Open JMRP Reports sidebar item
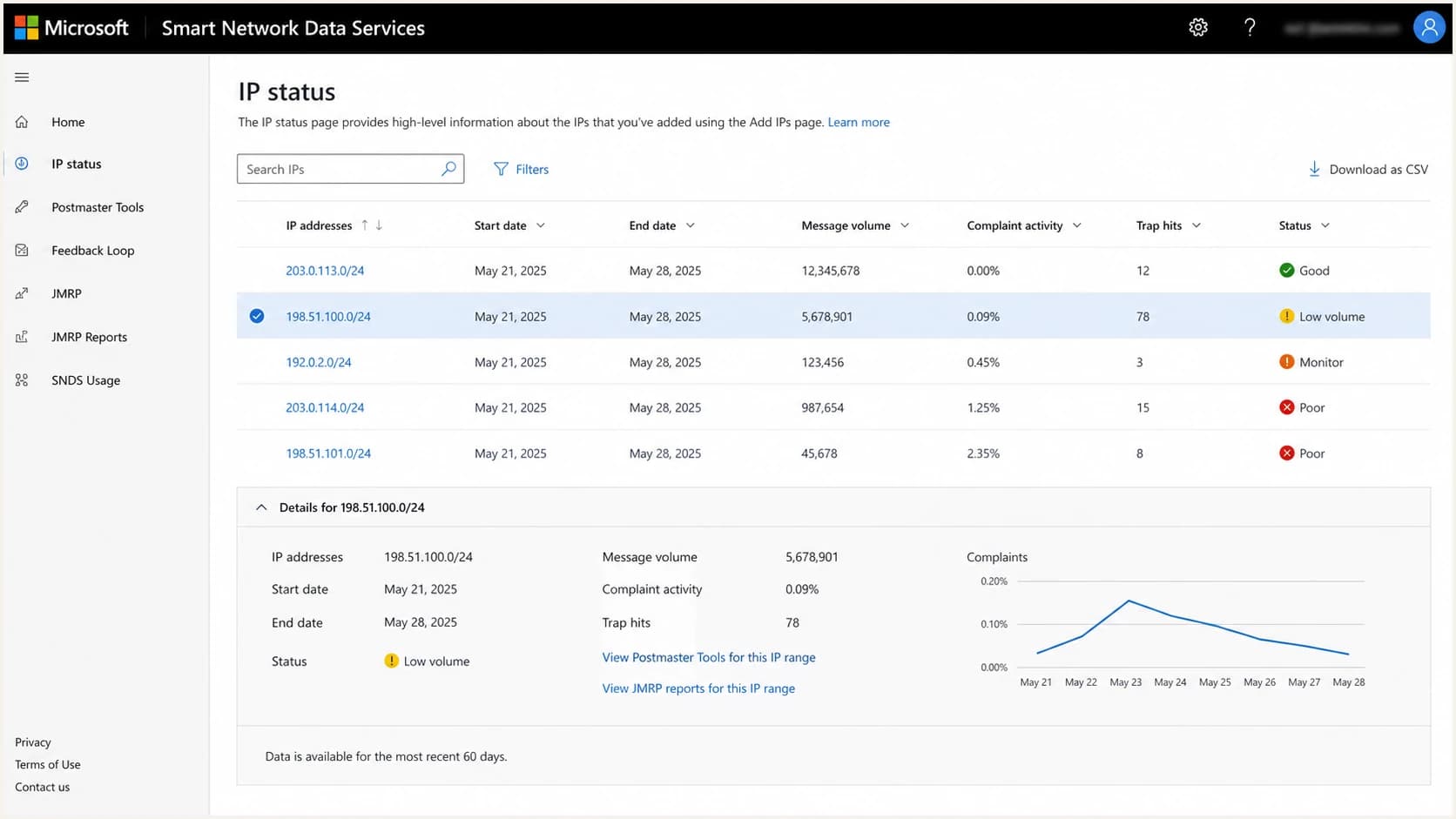Image resolution: width=1456 pixels, height=819 pixels. (89, 337)
